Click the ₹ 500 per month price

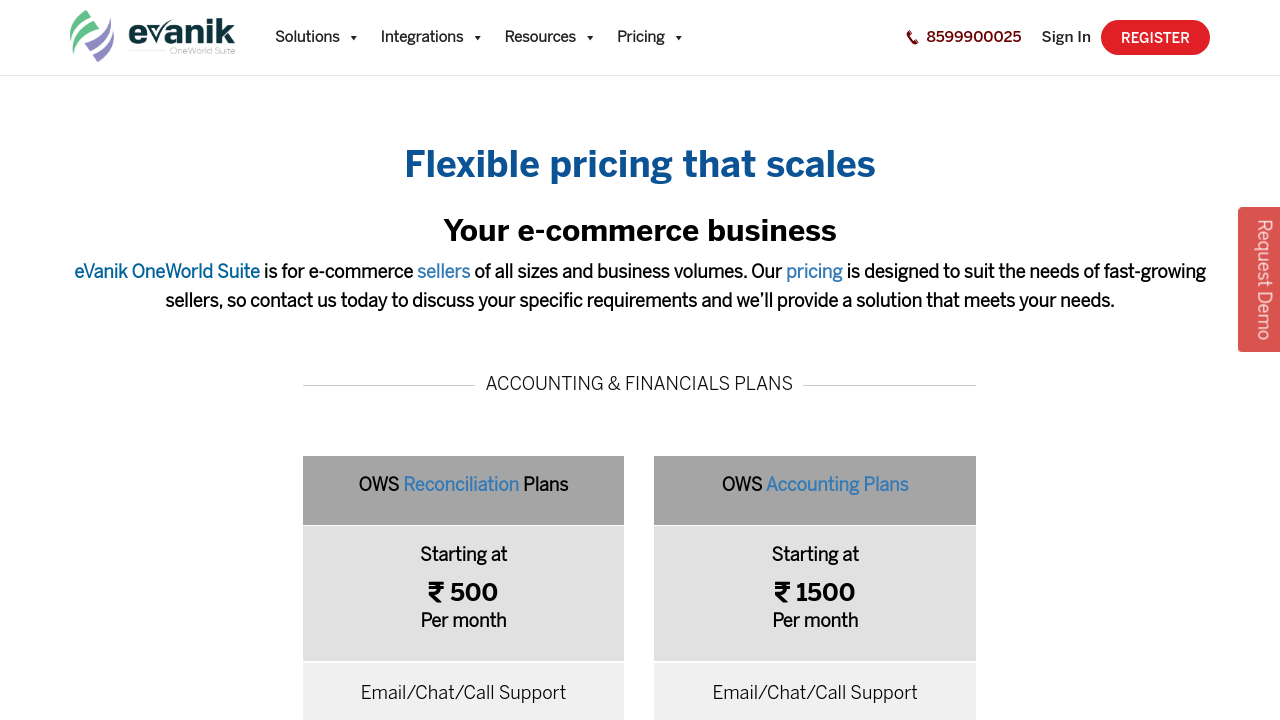click(463, 593)
